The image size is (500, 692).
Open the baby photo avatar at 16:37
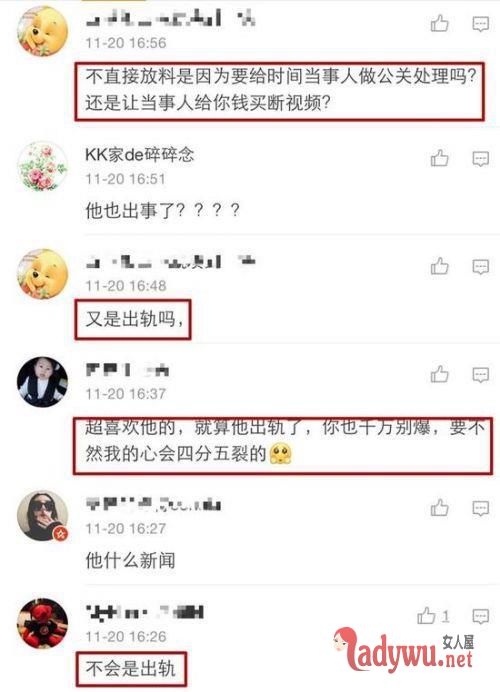point(42,382)
